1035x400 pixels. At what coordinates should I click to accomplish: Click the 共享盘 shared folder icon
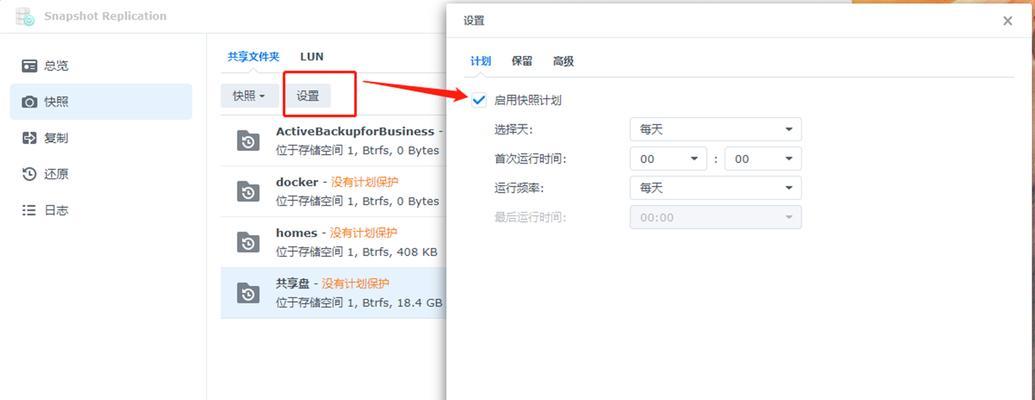248,293
